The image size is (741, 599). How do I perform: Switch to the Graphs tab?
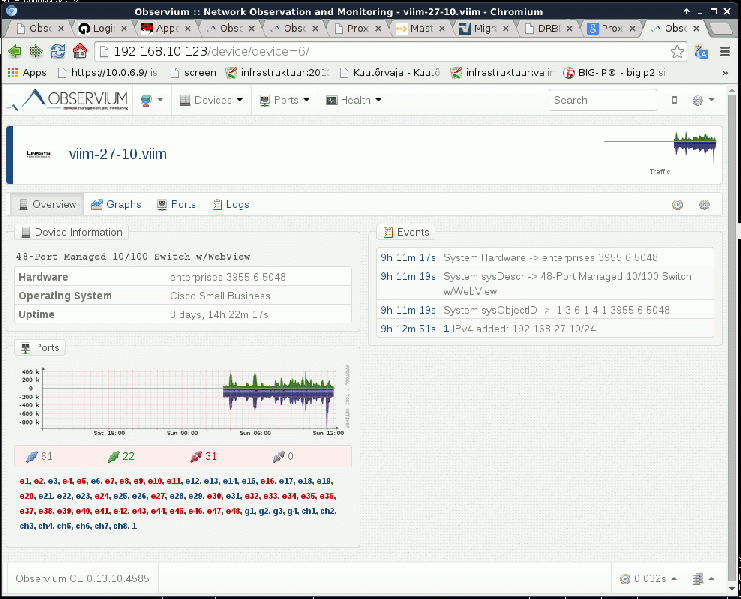coord(116,205)
